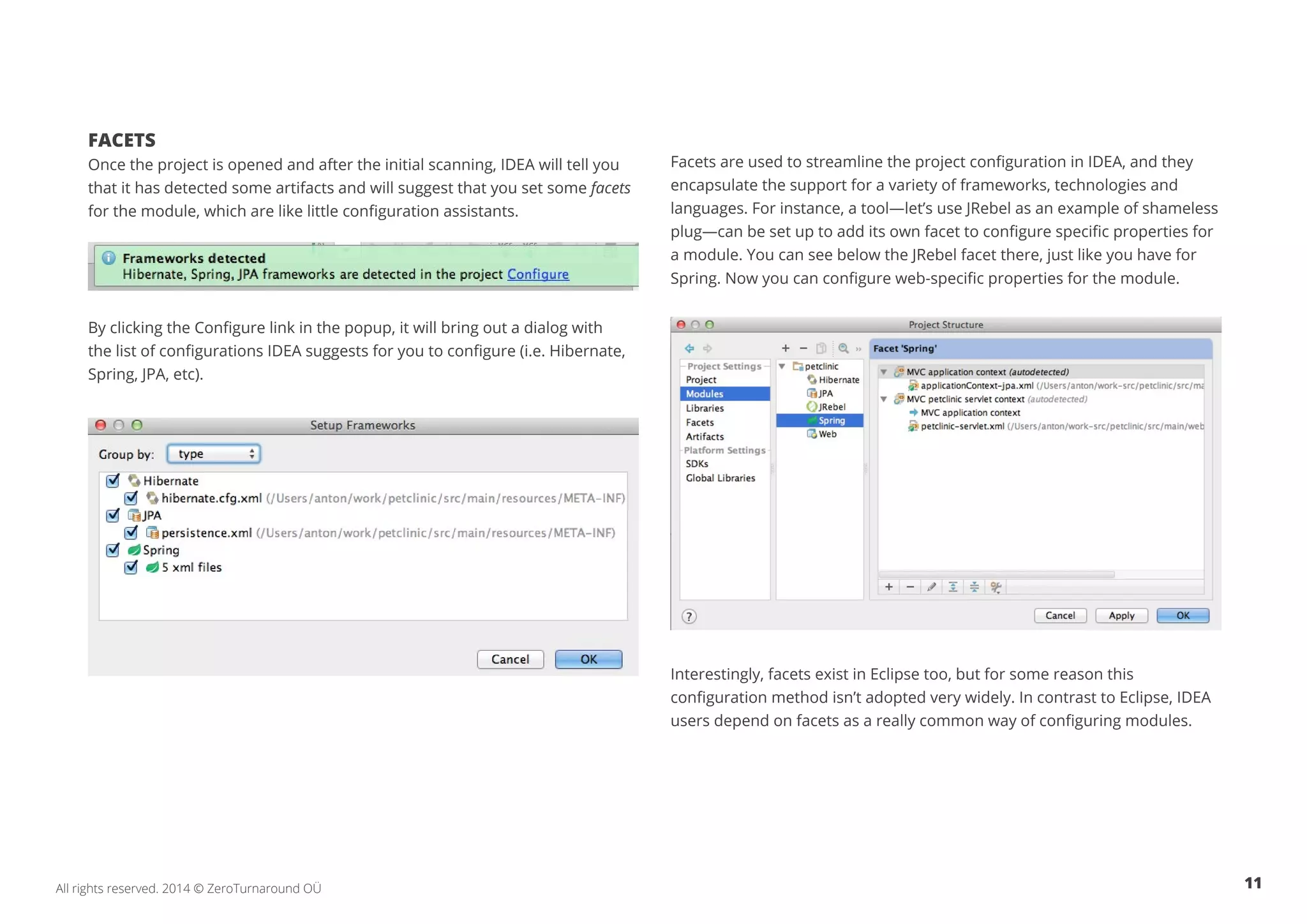
Task: Toggle the 5 xml files checkbox
Action: (x=131, y=567)
